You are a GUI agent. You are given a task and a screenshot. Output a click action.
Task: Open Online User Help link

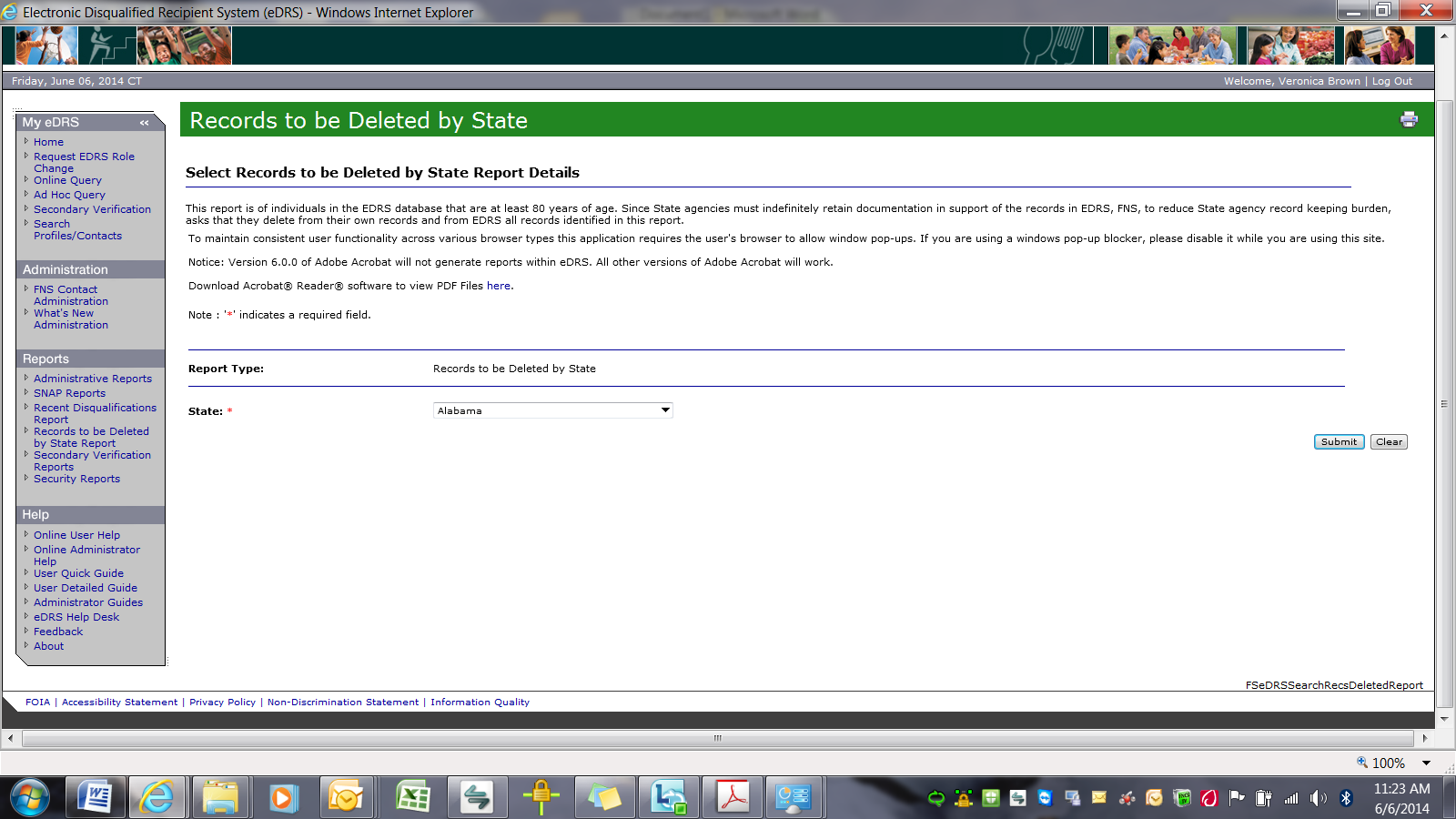76,535
